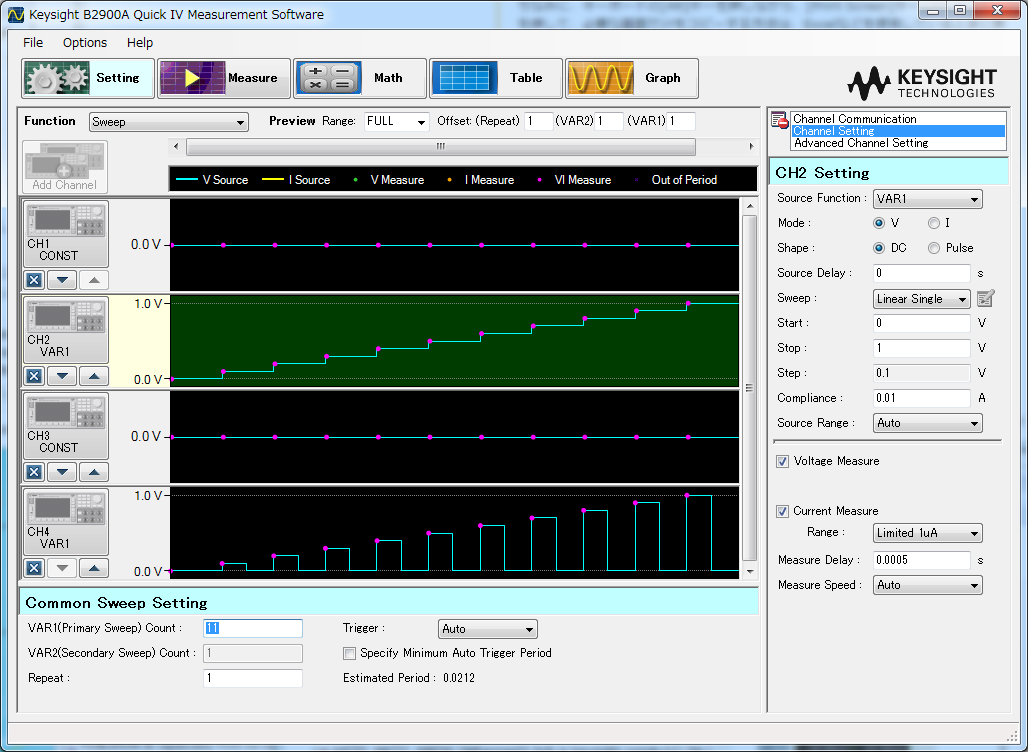Choose the Pulse shape option
This screenshot has height=752, width=1028.
(x=934, y=248)
